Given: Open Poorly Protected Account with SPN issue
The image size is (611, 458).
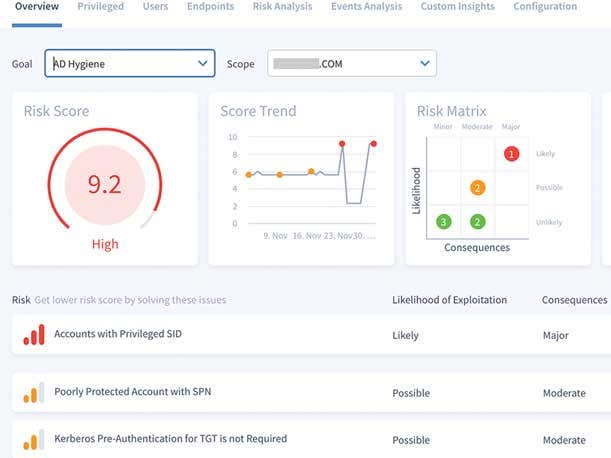Looking at the screenshot, I should point(132,393).
